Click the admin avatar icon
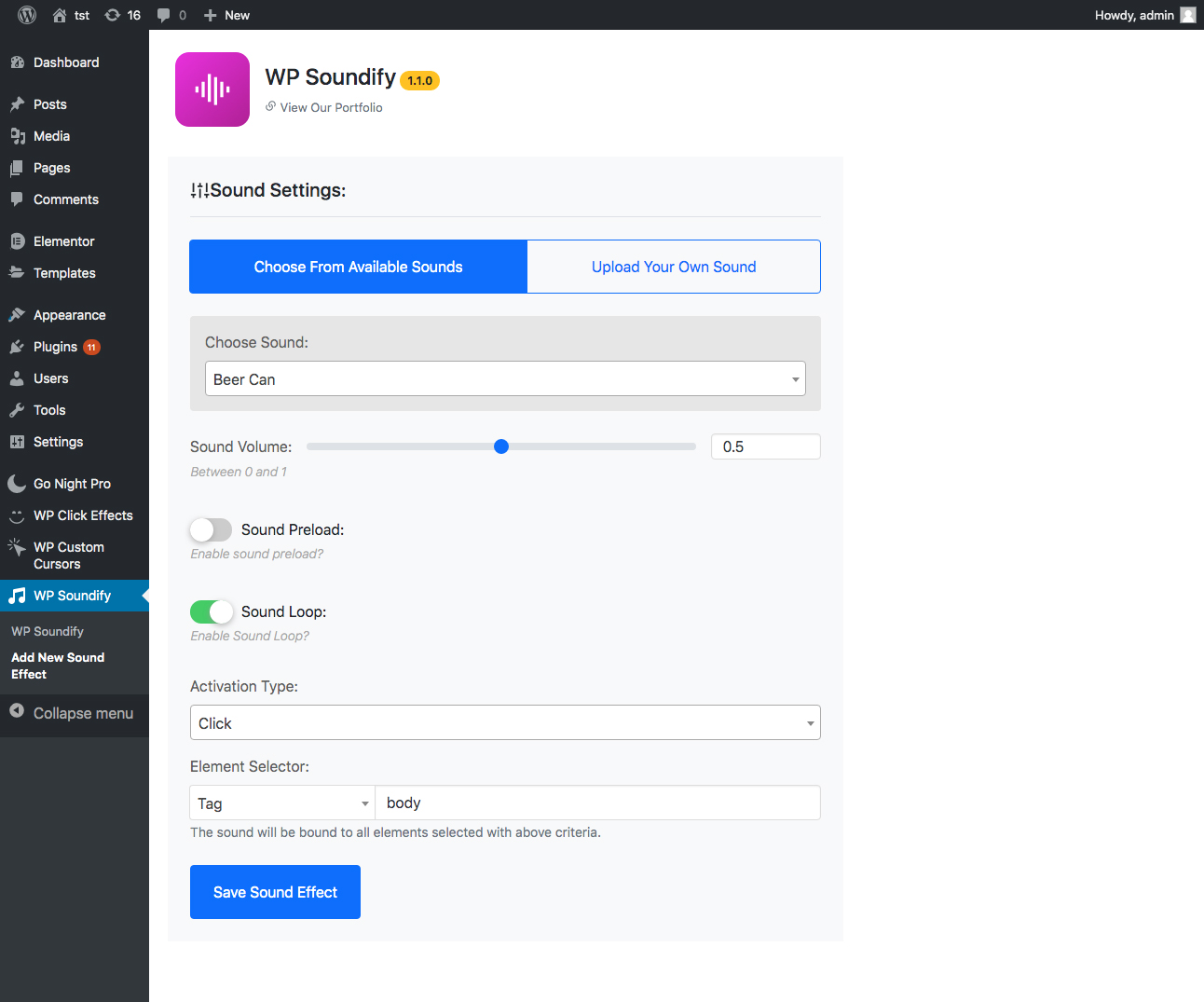Image resolution: width=1204 pixels, height=1002 pixels. [1188, 15]
